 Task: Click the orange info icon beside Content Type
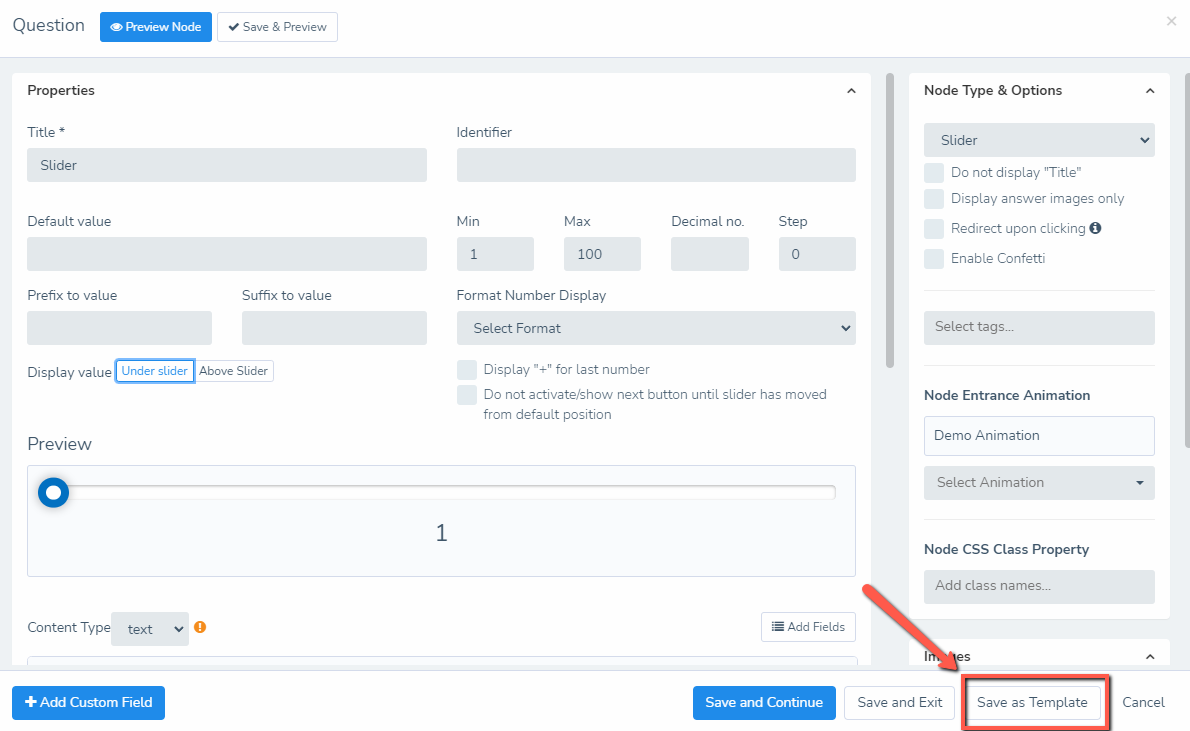point(200,628)
